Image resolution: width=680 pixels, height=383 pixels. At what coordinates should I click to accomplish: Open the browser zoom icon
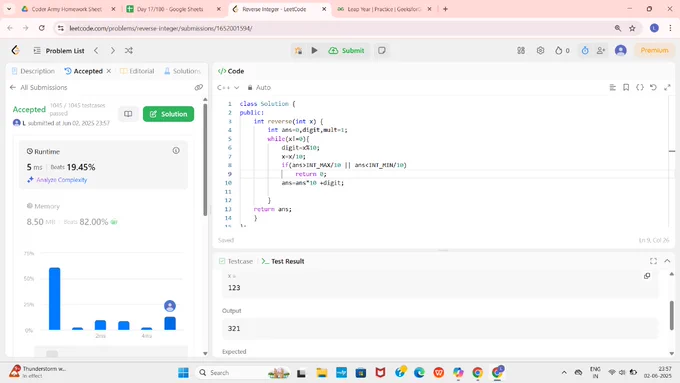pos(618,28)
